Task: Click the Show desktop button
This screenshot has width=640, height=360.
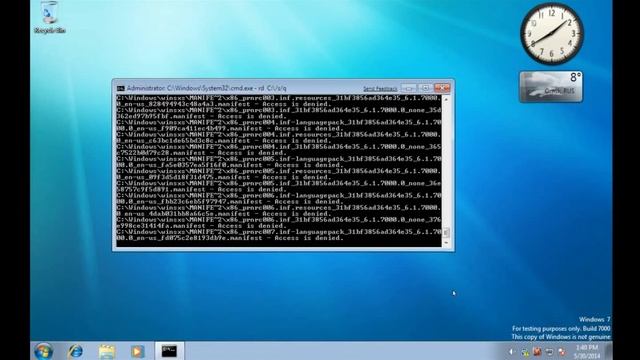Action: pyautogui.click(x=609, y=351)
